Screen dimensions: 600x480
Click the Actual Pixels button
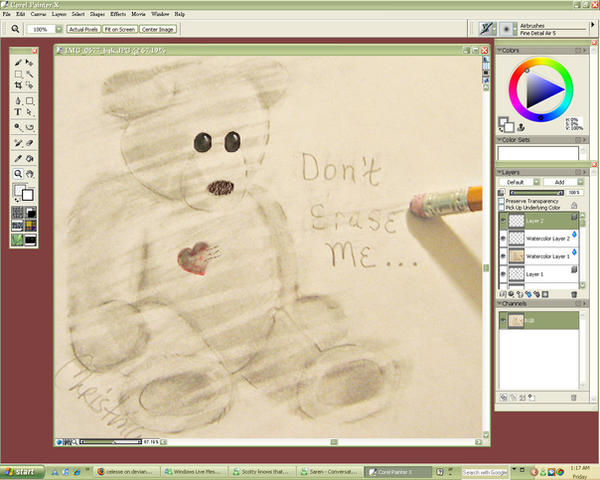83,29
